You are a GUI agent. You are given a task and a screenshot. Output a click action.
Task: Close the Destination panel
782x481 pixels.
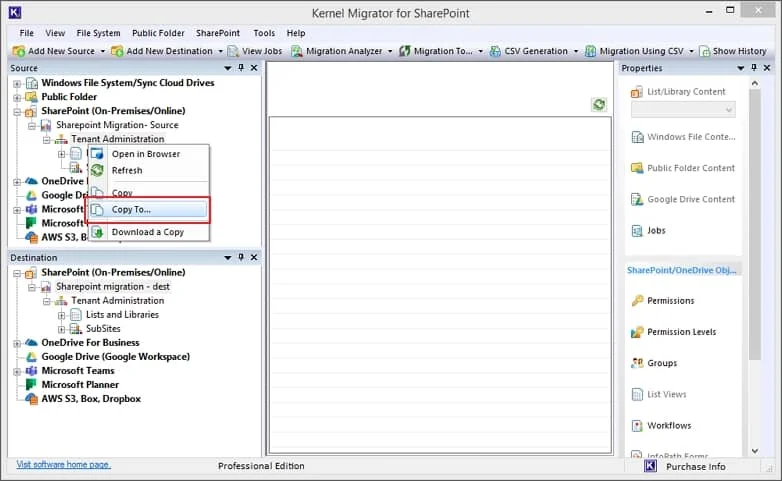click(254, 257)
